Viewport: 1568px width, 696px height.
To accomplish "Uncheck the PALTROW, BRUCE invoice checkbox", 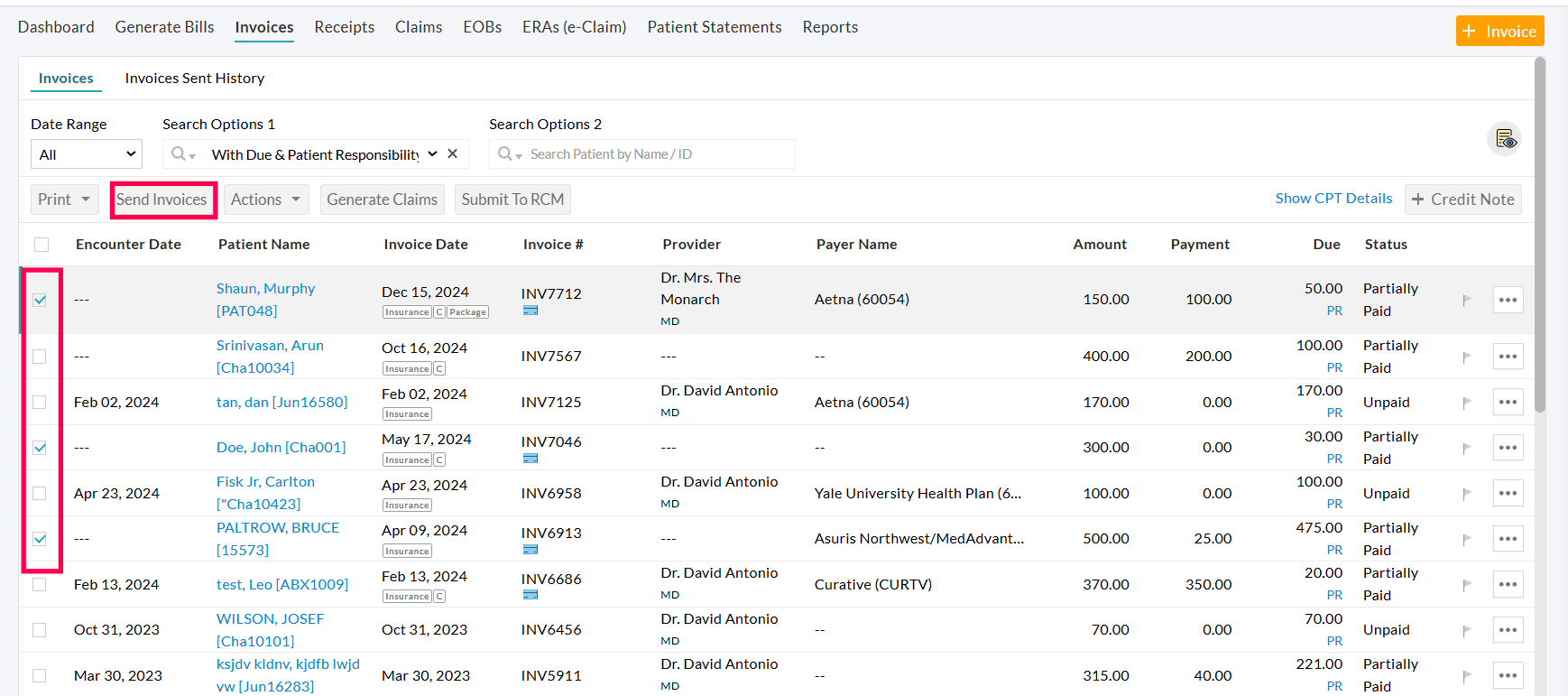I will coord(40,539).
